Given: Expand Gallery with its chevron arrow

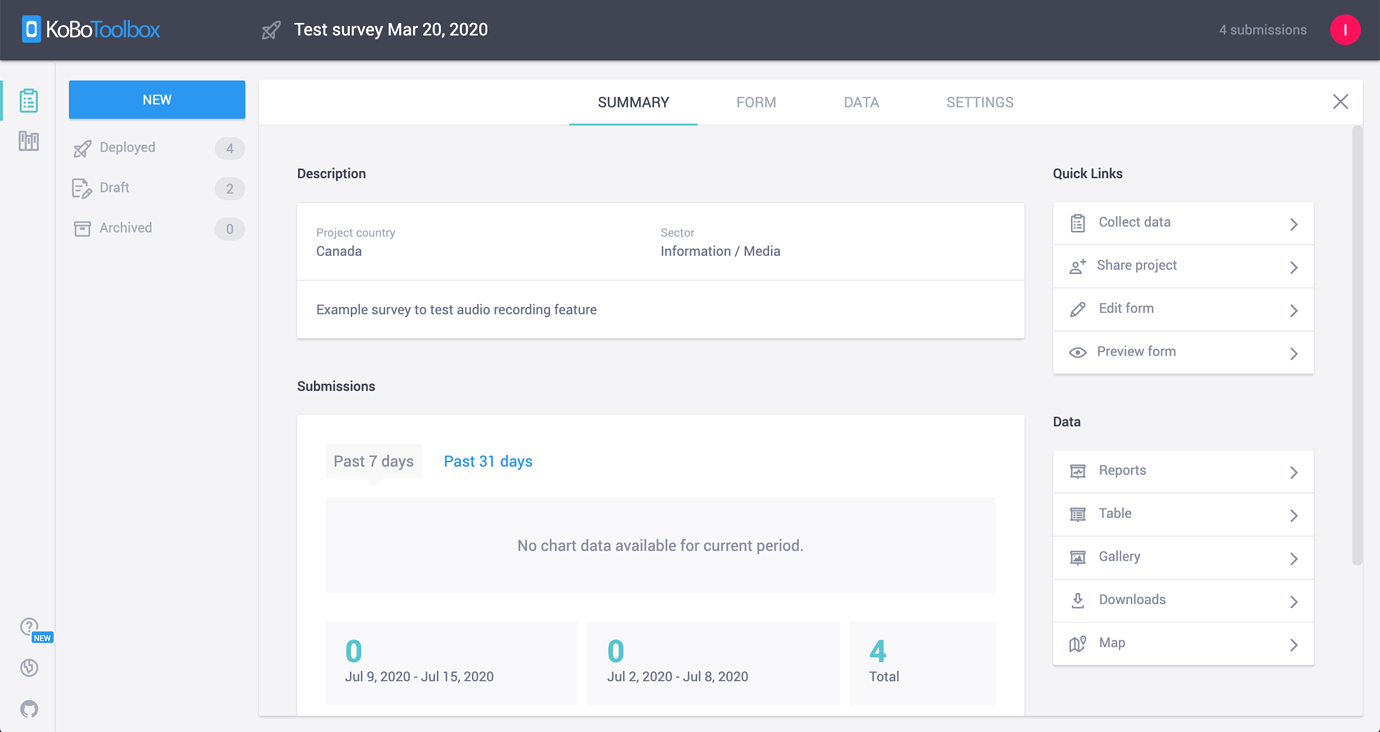Looking at the screenshot, I should point(1293,557).
